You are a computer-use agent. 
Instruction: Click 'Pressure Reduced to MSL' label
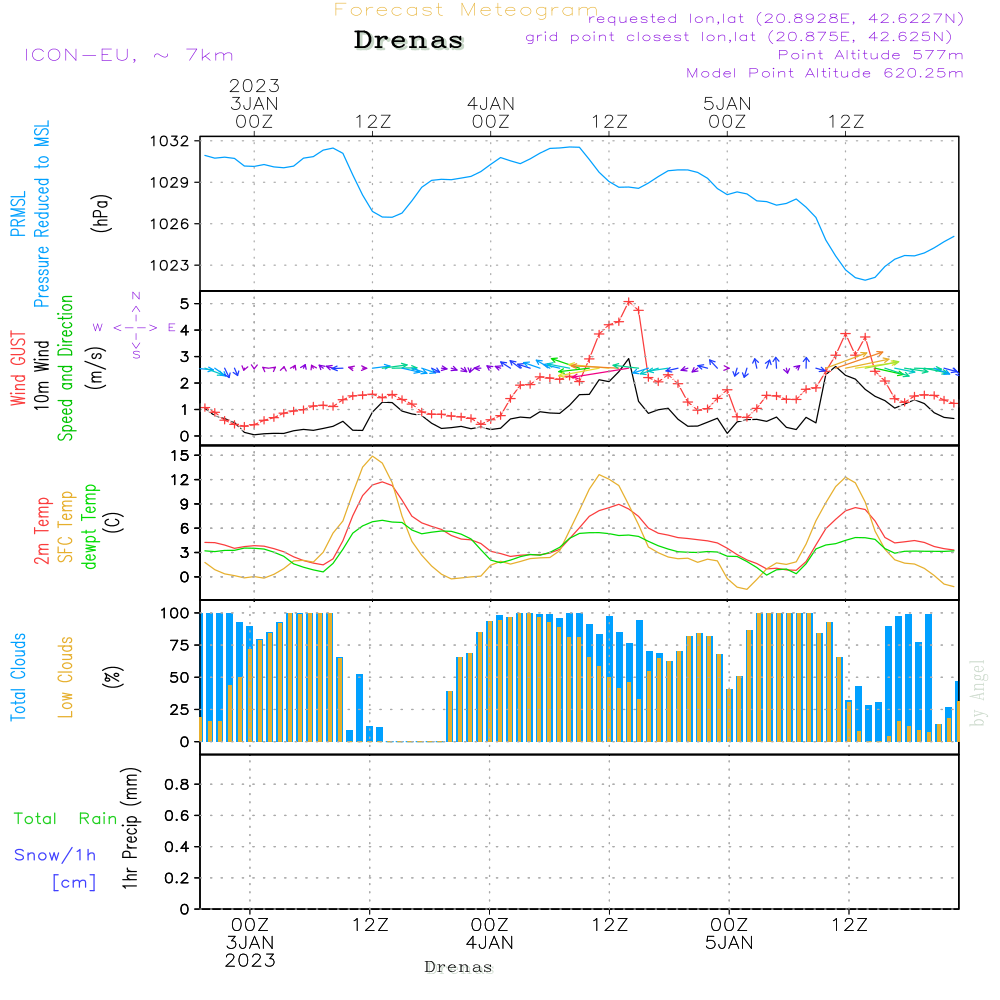click(41, 214)
